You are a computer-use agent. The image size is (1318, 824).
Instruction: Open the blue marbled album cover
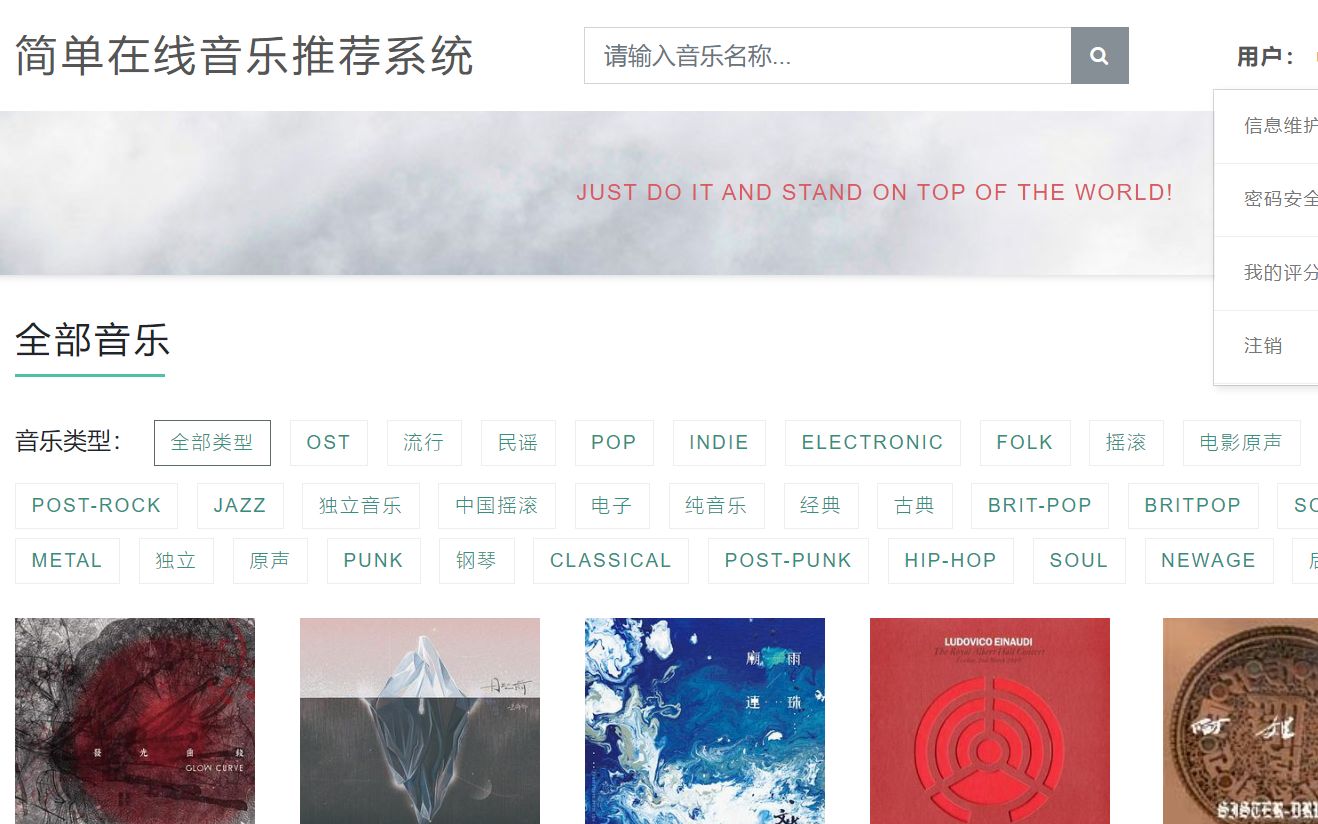(x=705, y=721)
